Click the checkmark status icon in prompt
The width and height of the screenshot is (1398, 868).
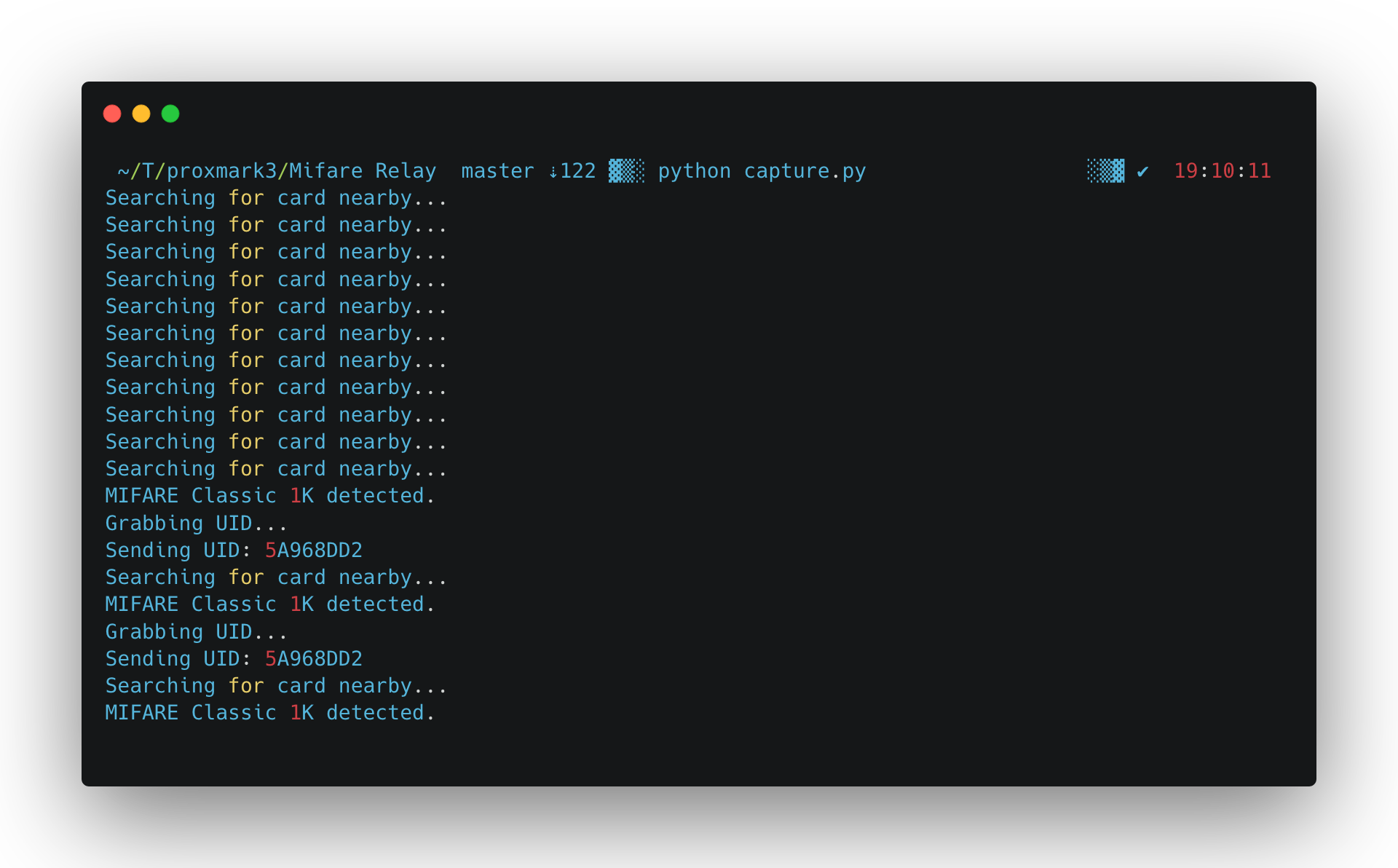coord(1142,171)
